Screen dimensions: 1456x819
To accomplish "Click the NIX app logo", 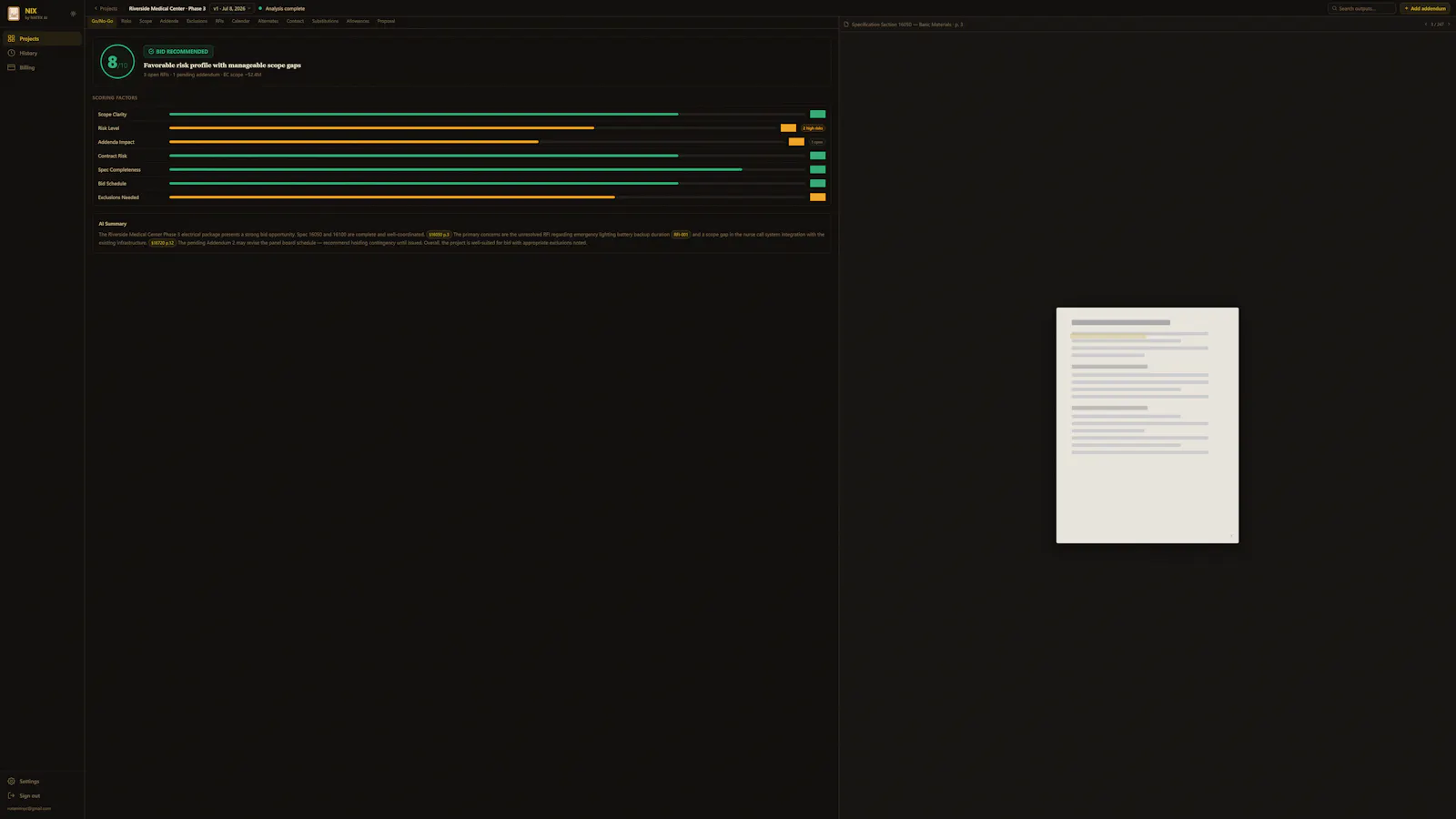I will (x=14, y=14).
